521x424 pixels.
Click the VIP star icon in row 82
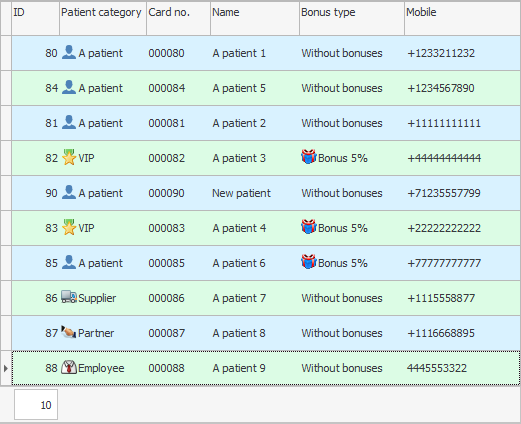point(69,157)
